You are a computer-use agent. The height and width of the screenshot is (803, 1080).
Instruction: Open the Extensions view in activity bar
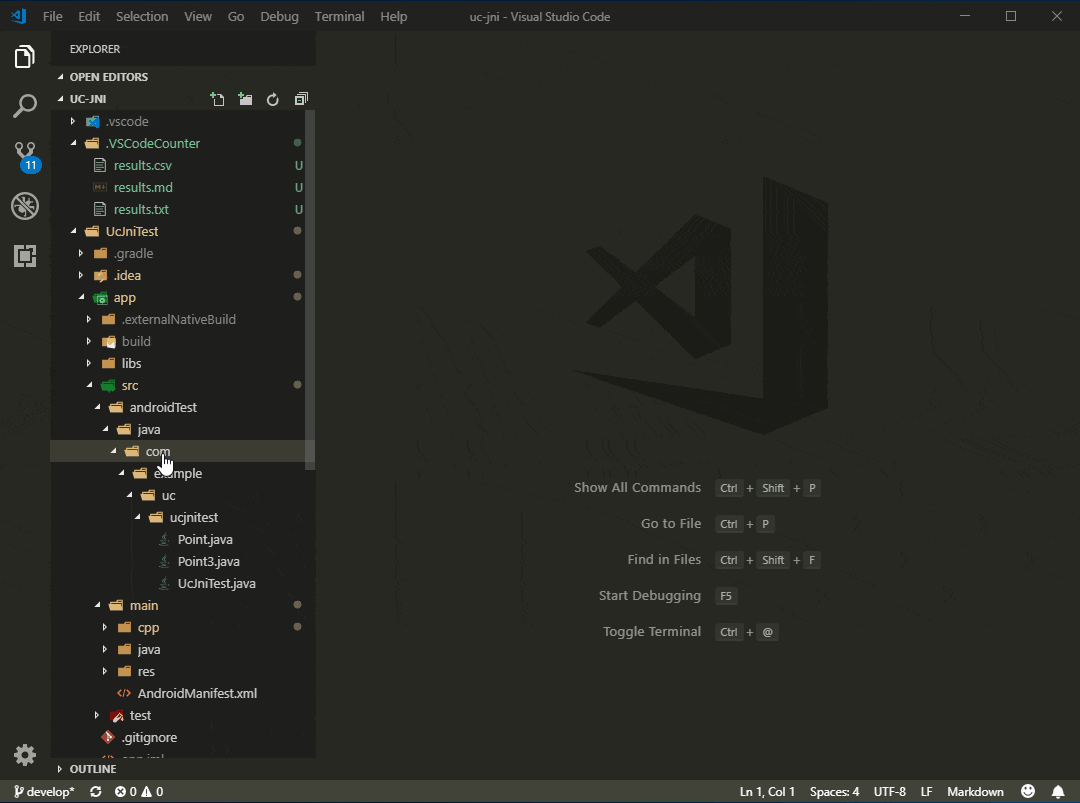(x=25, y=256)
